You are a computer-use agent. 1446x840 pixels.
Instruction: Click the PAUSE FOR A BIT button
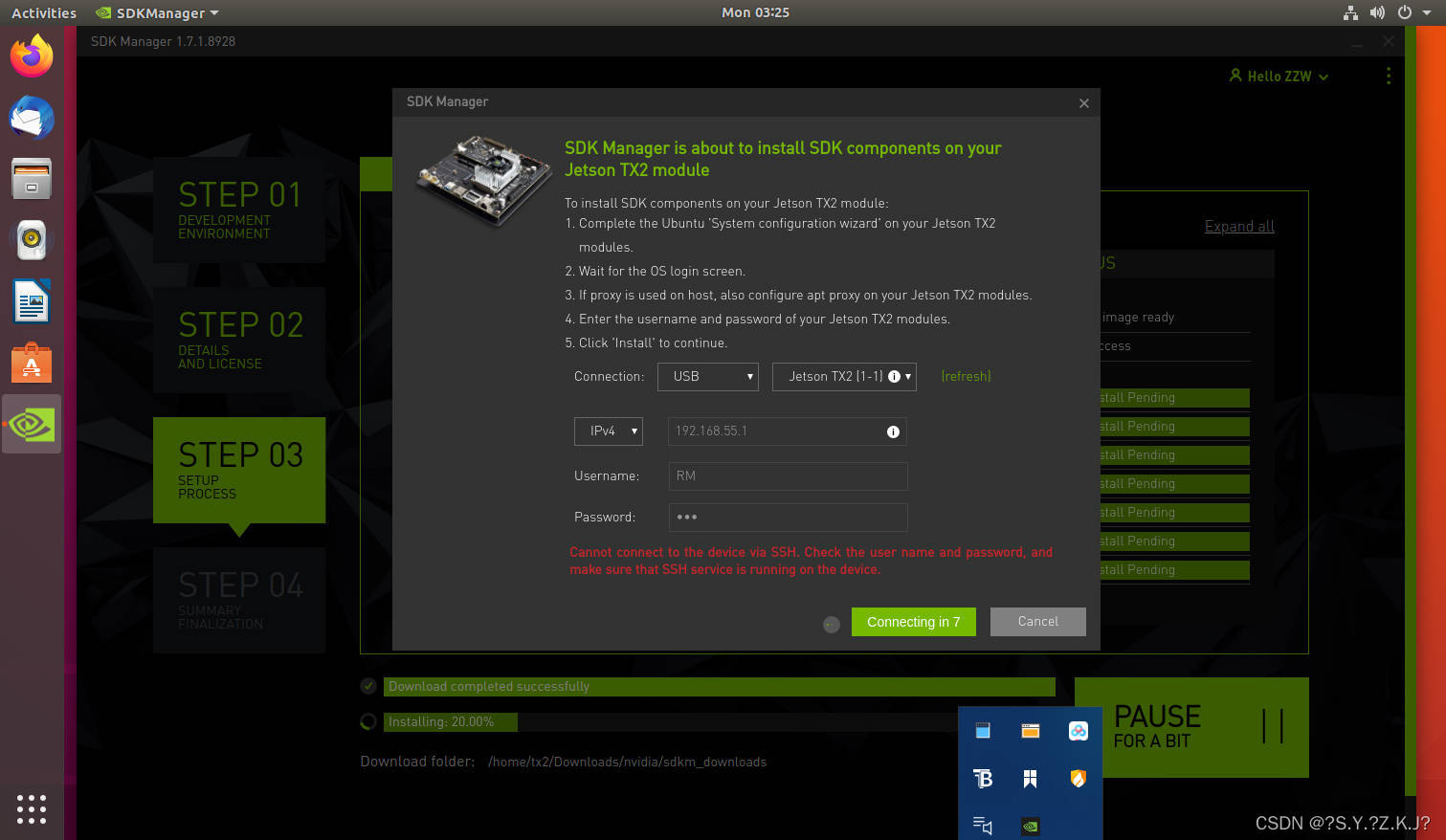[1191, 727]
